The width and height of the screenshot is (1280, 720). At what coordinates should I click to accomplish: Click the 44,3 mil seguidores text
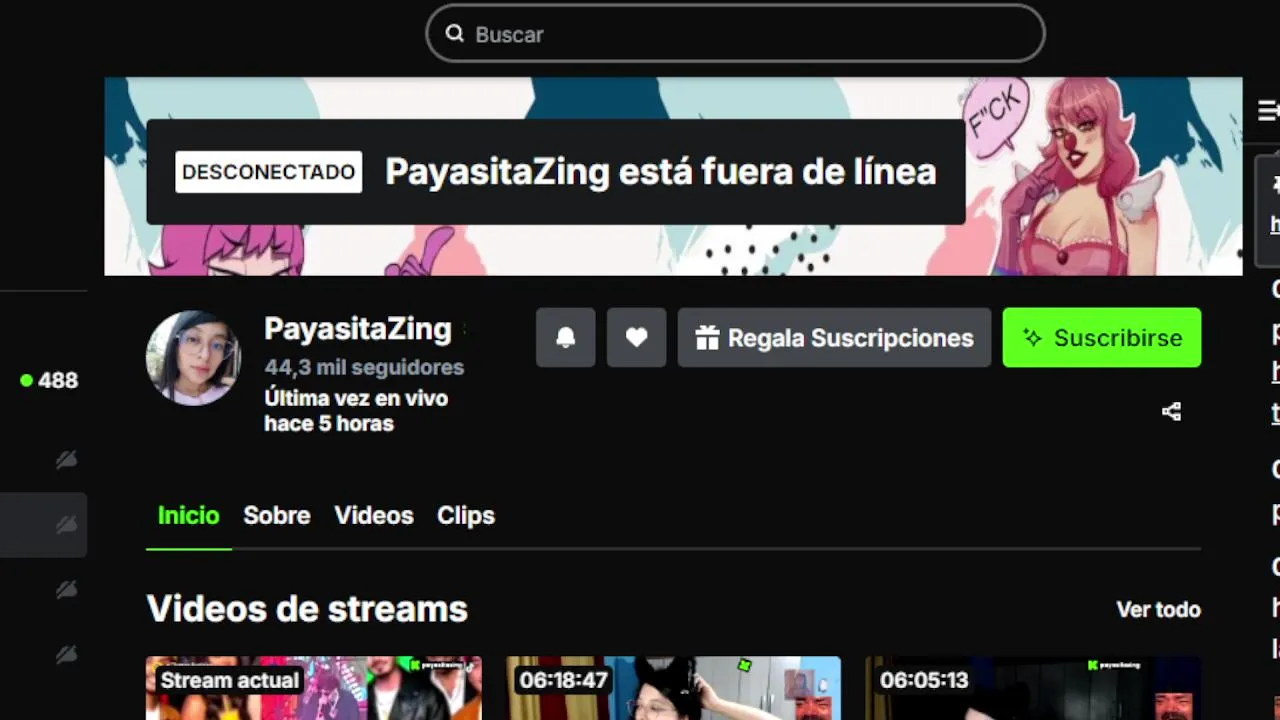click(364, 367)
